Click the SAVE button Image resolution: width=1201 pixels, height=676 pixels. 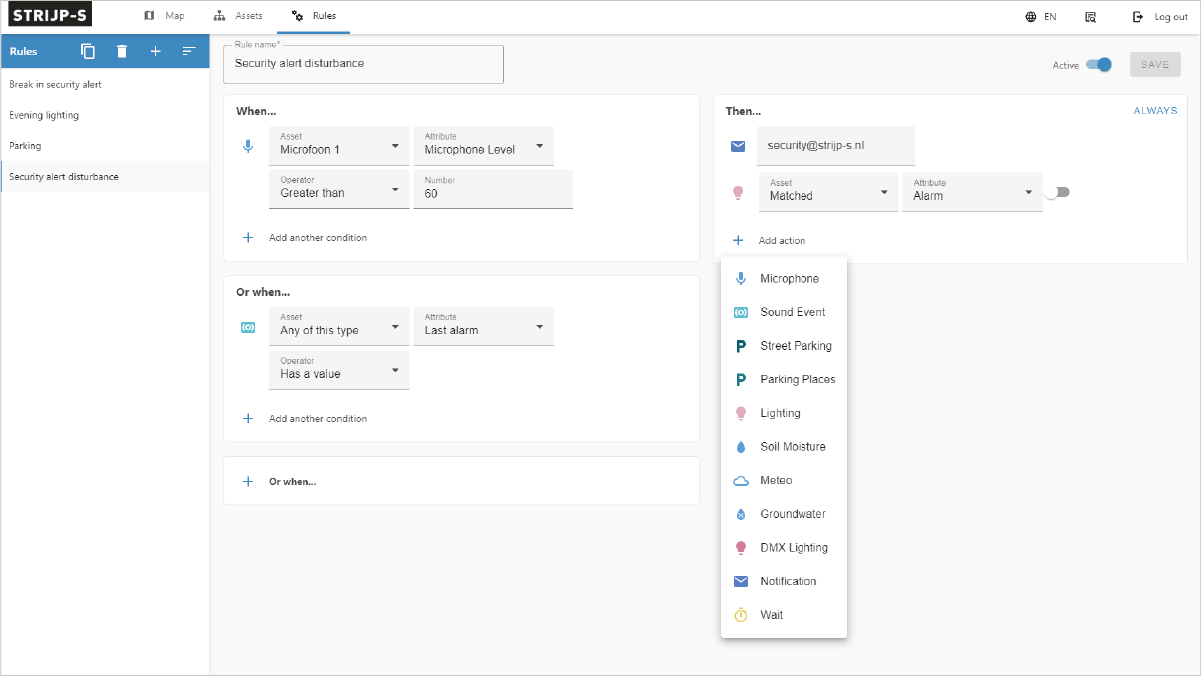(x=1155, y=65)
